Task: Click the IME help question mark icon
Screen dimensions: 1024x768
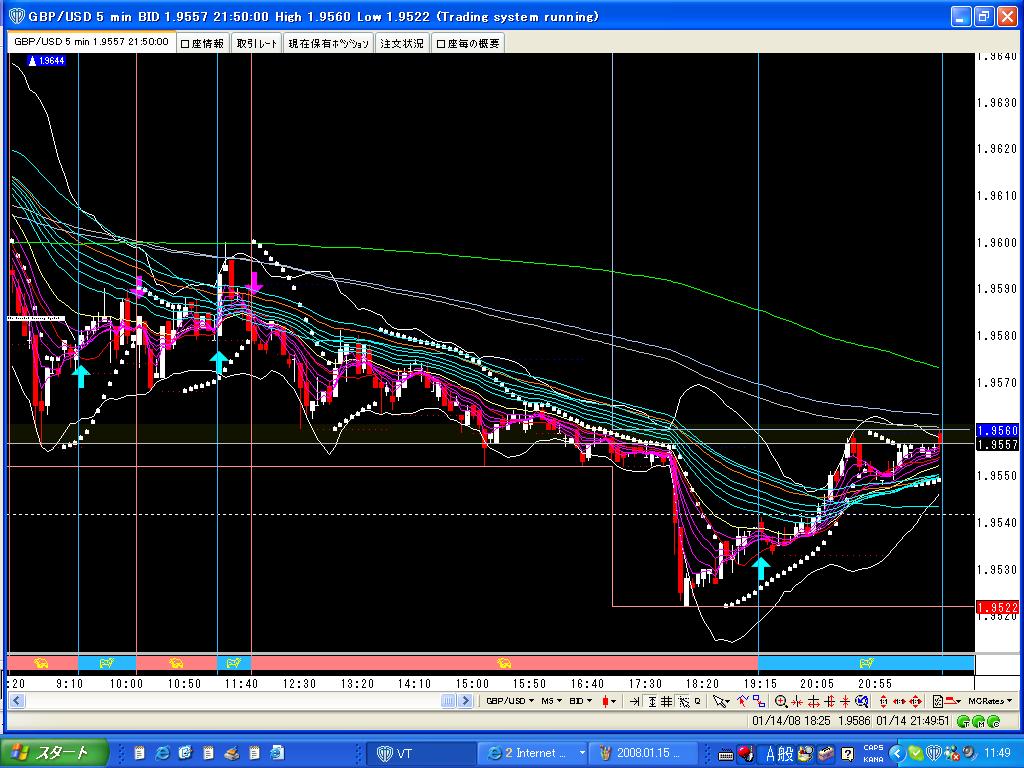Action: tap(847, 754)
